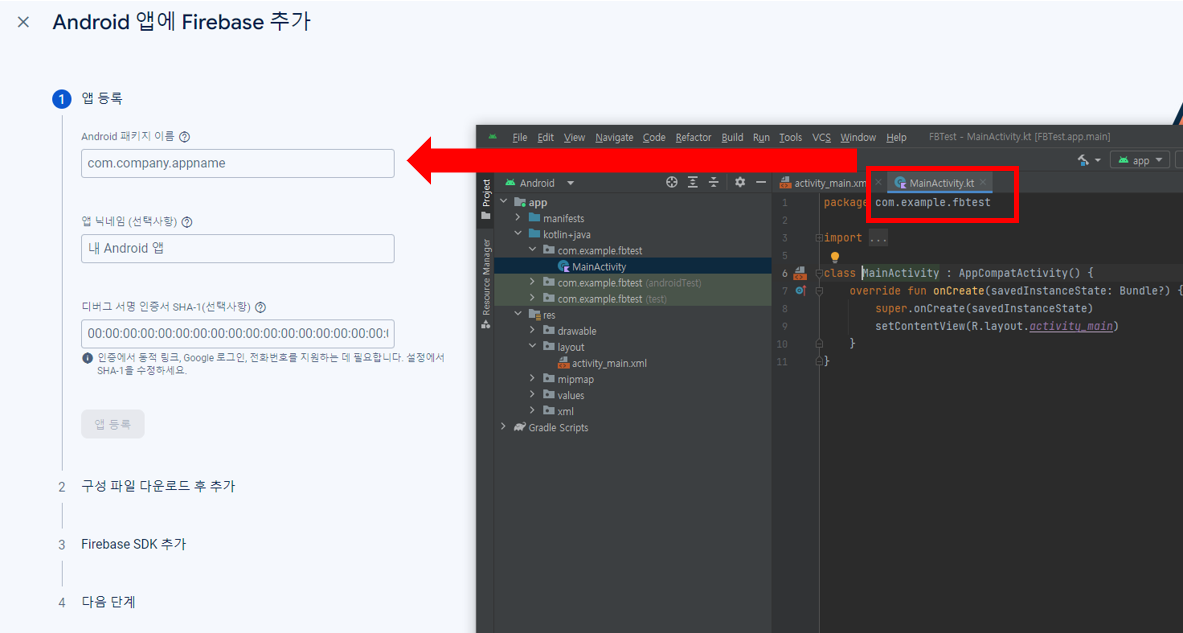The height and width of the screenshot is (633, 1183).
Task: Toggle the Project tool window side tab
Action: 486,199
